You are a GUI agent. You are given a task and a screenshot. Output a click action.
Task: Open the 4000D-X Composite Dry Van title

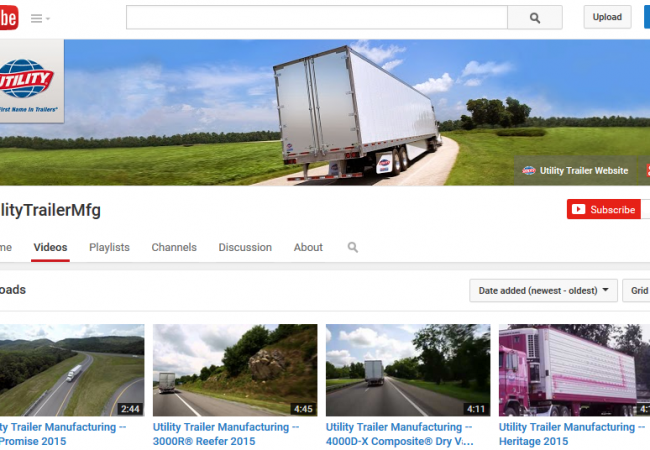pyautogui.click(x=399, y=434)
